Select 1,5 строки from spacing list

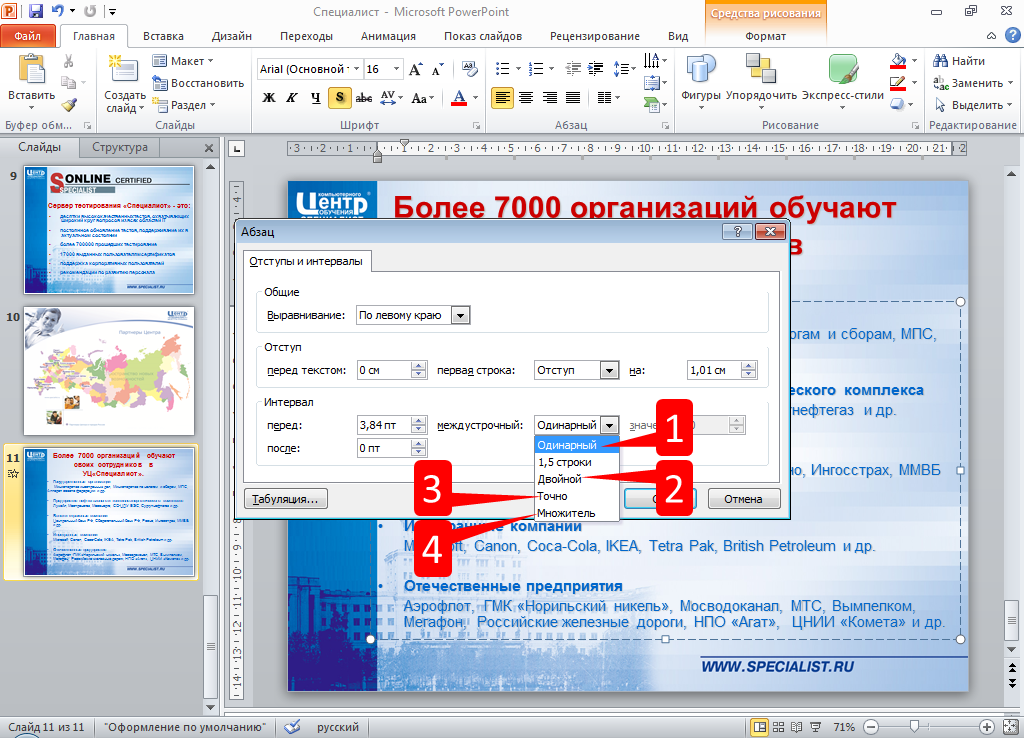565,462
